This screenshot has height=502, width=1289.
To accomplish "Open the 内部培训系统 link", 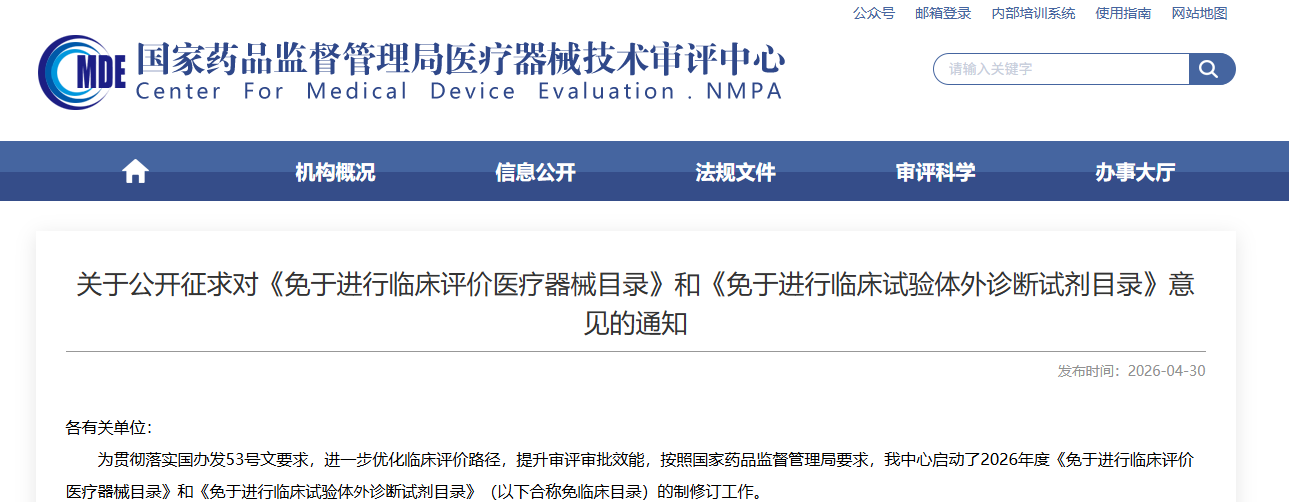I will [1033, 13].
